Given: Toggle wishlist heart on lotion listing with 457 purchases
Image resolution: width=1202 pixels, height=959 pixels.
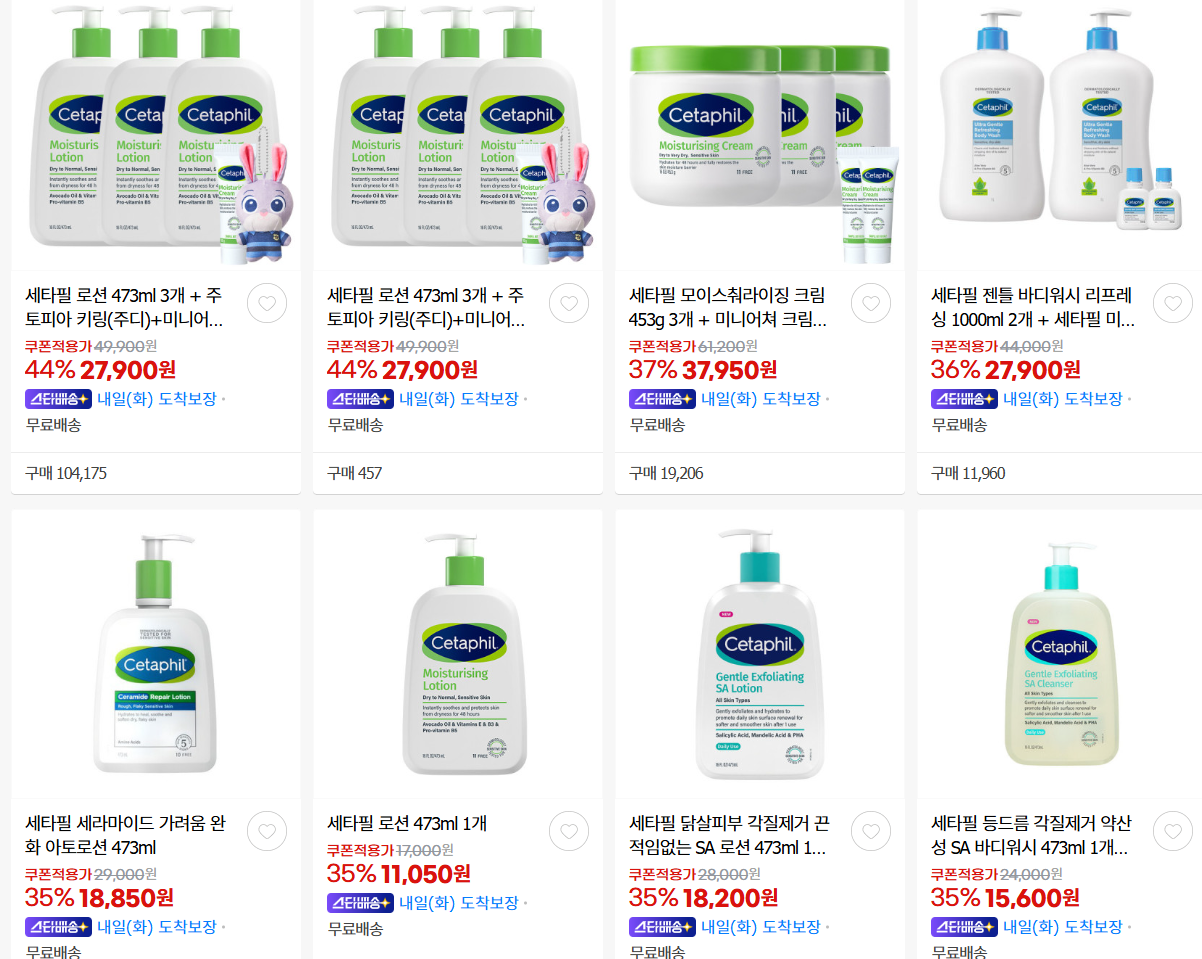Looking at the screenshot, I should (569, 303).
